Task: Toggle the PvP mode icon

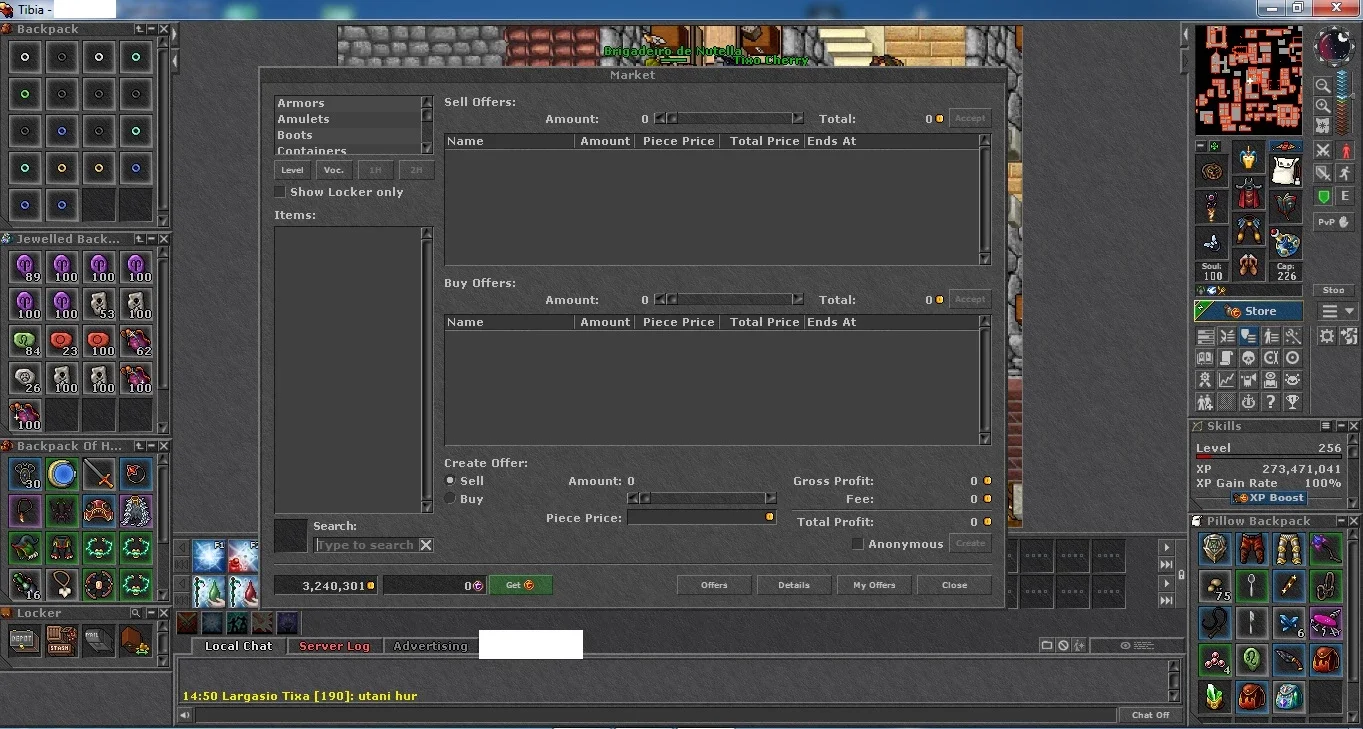Action: pos(1334,222)
